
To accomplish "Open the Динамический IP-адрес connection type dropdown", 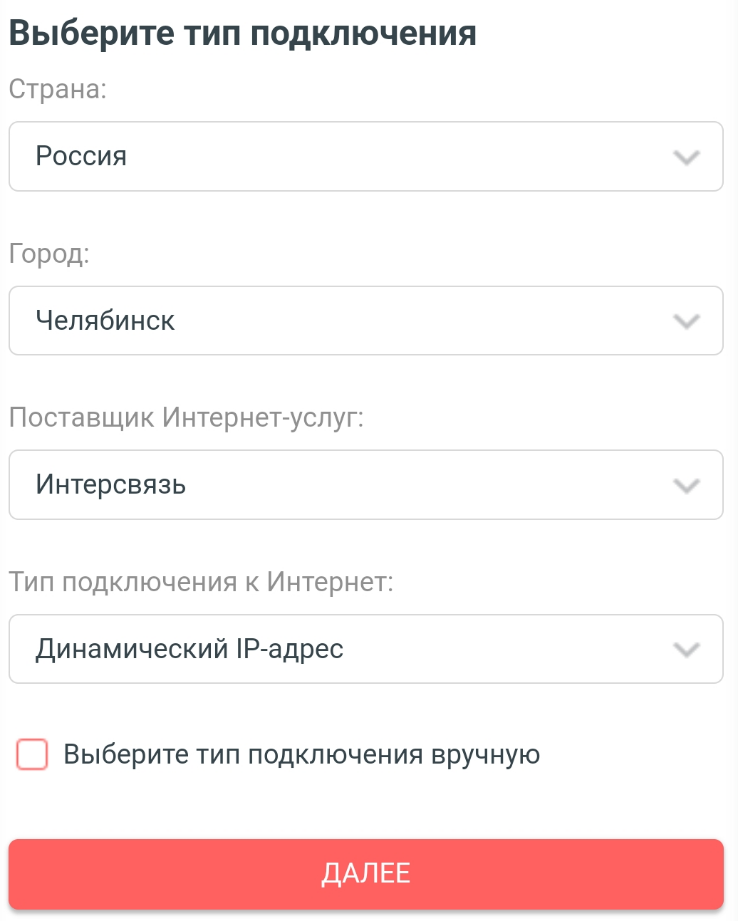I will [365, 648].
